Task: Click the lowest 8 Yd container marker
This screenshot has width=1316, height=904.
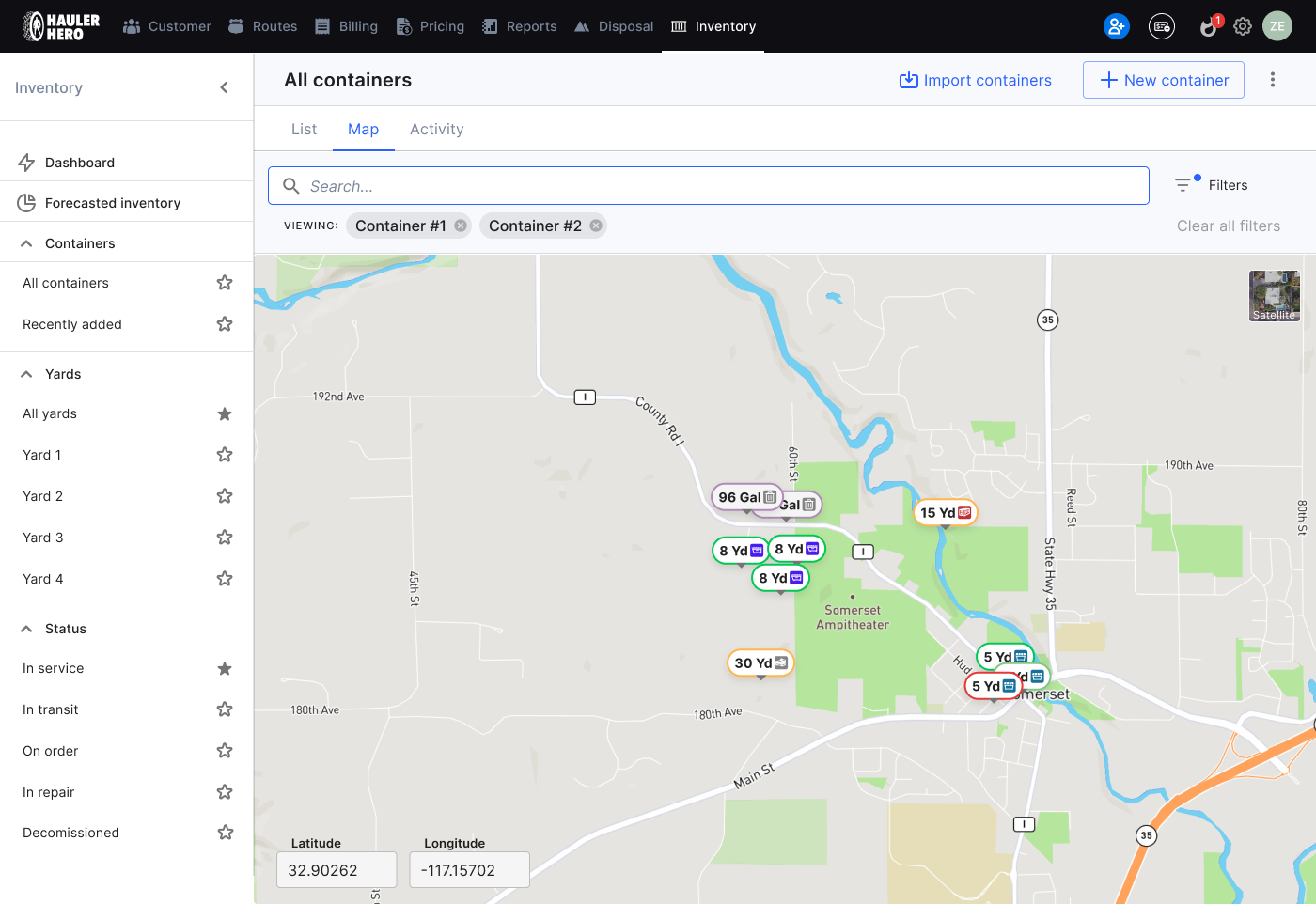Action: pyautogui.click(x=780, y=578)
